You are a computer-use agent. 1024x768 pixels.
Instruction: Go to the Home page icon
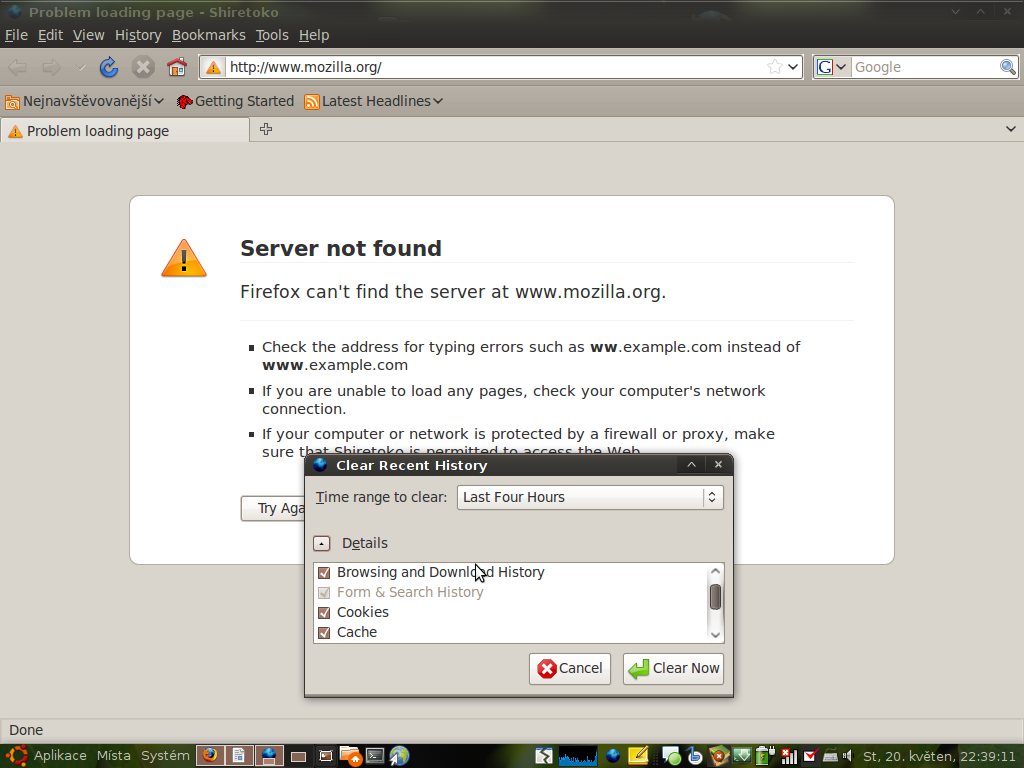coord(177,67)
